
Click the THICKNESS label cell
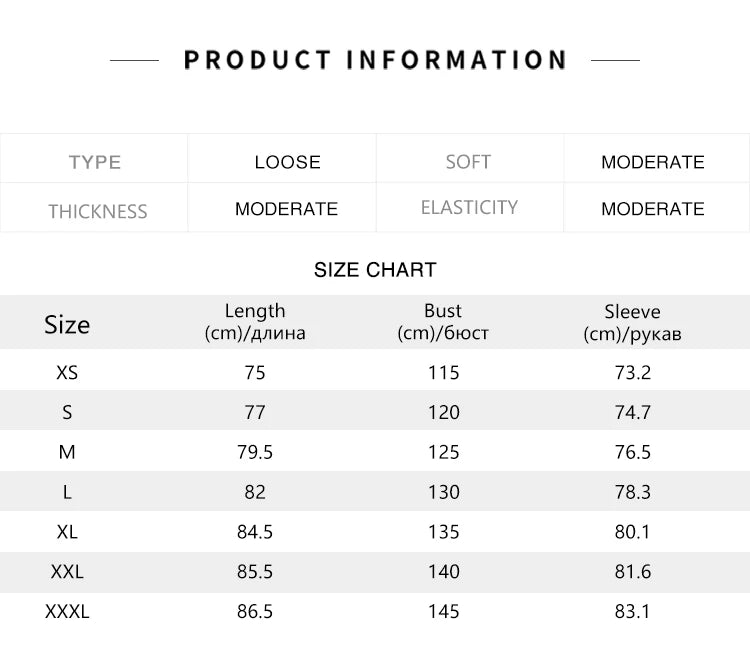[x=97, y=211]
